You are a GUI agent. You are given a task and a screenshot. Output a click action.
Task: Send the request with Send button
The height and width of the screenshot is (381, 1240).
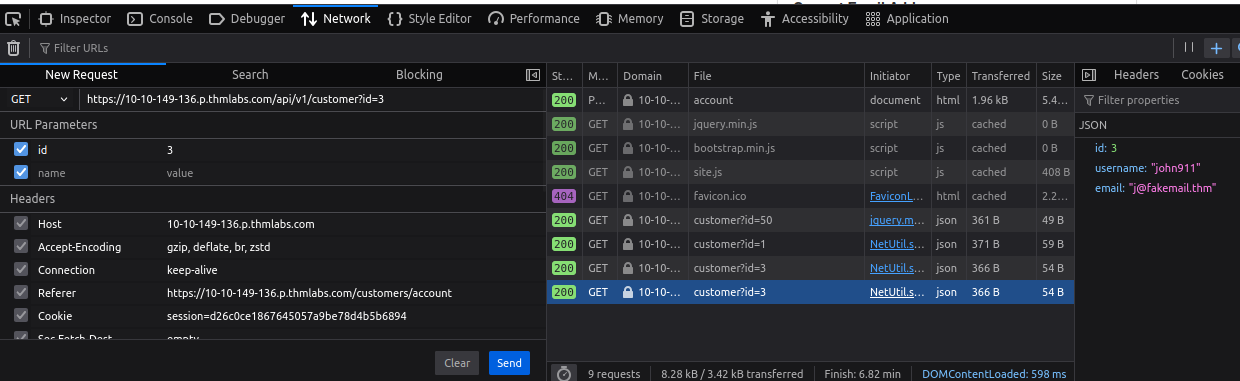click(x=510, y=363)
